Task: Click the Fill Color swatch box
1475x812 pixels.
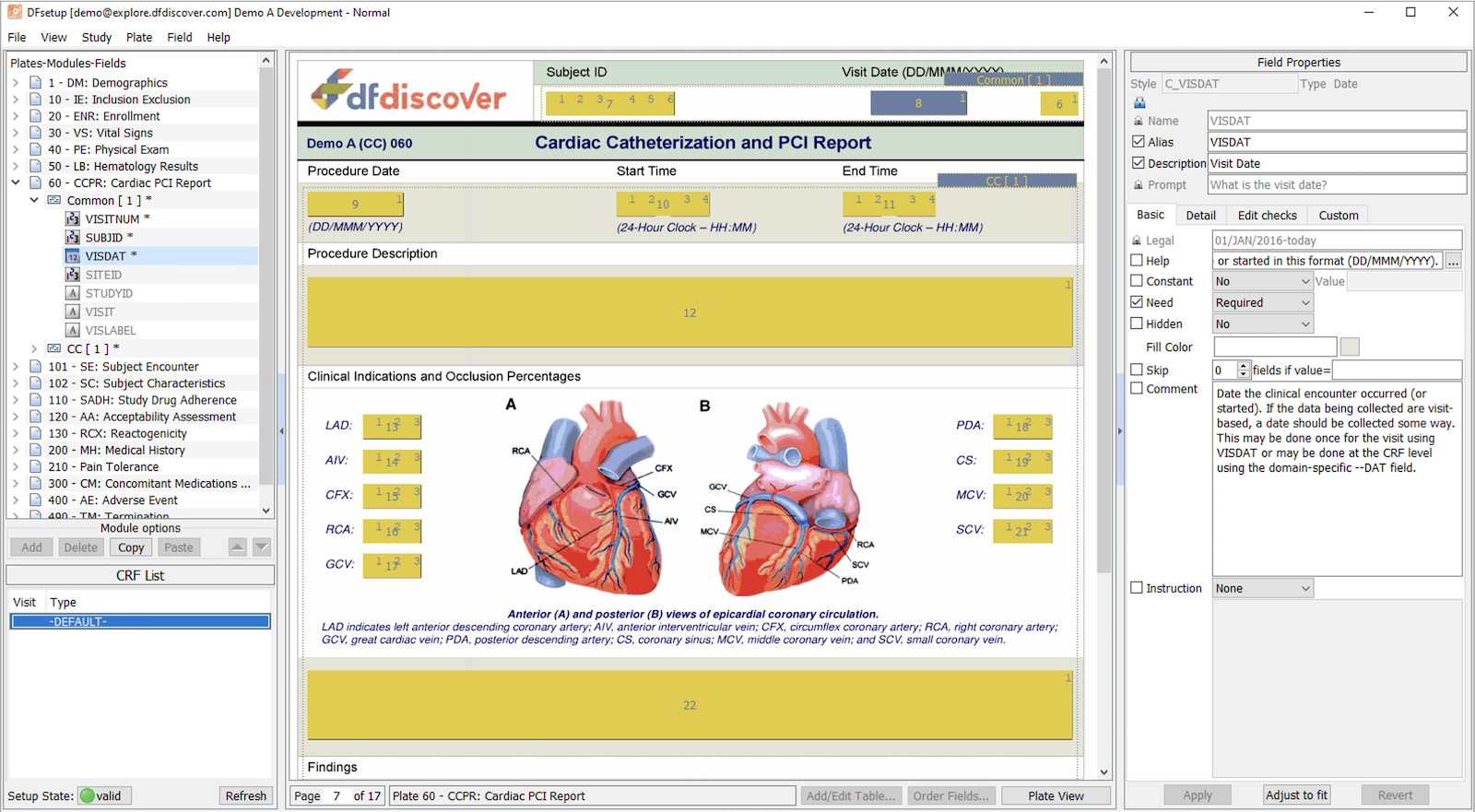Action: click(1350, 347)
